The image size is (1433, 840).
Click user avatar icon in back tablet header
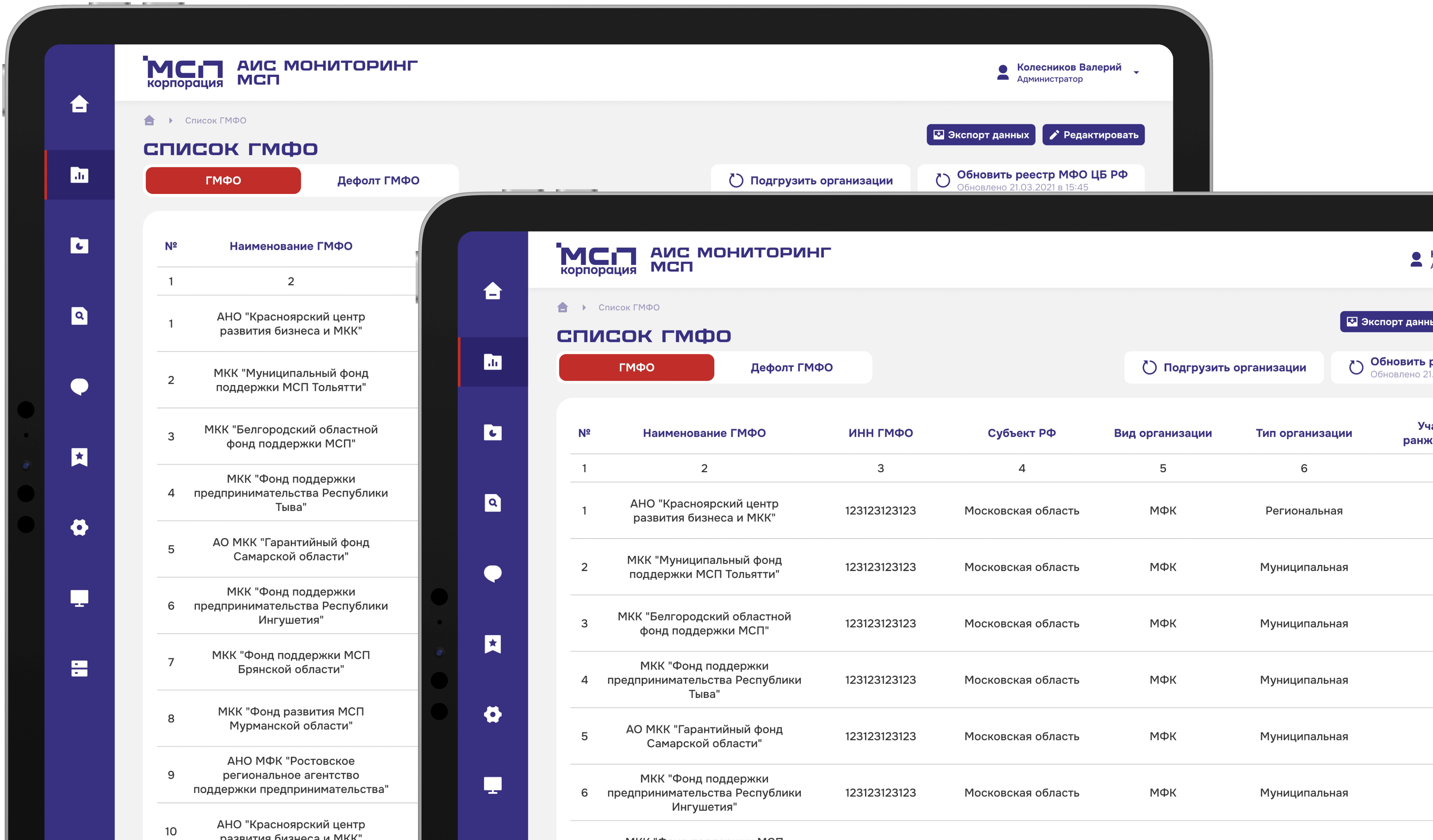pos(1002,72)
